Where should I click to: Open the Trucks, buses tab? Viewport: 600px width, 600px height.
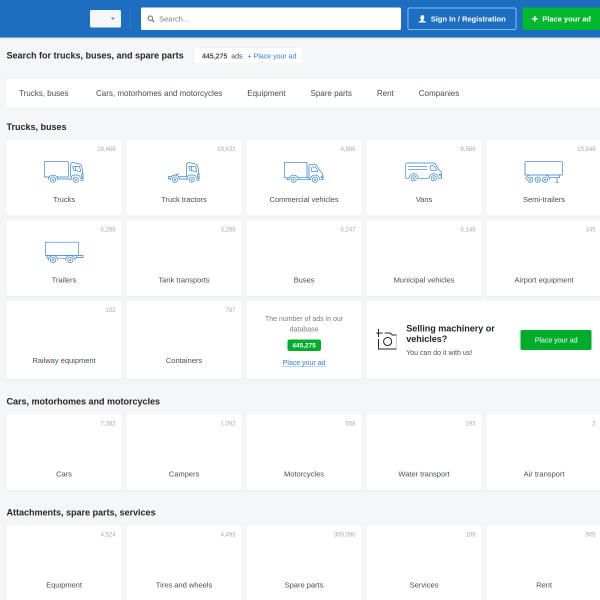(44, 93)
